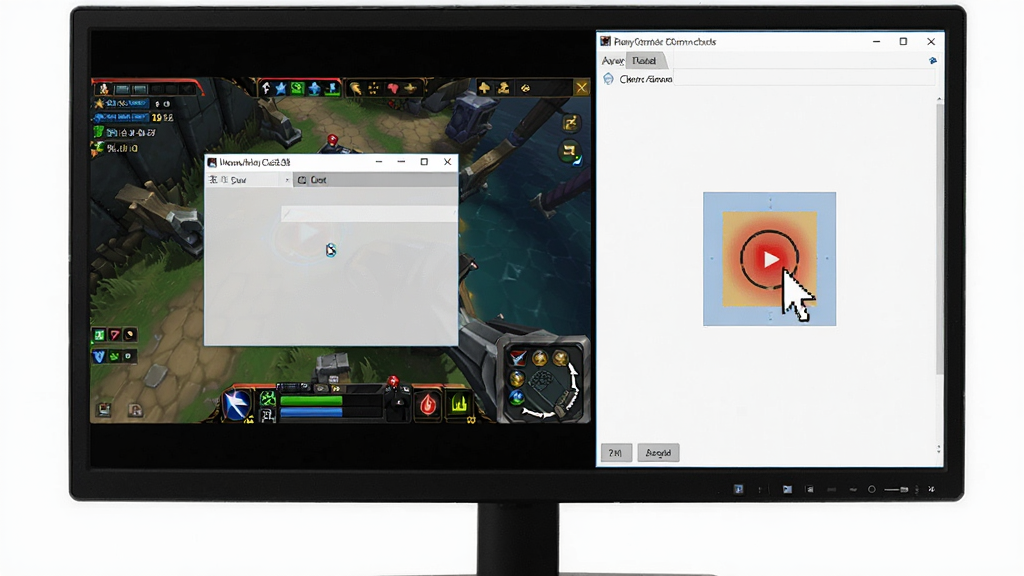Click the vertical scrollbar in the right window
The height and width of the screenshot is (576, 1024).
coord(939,238)
